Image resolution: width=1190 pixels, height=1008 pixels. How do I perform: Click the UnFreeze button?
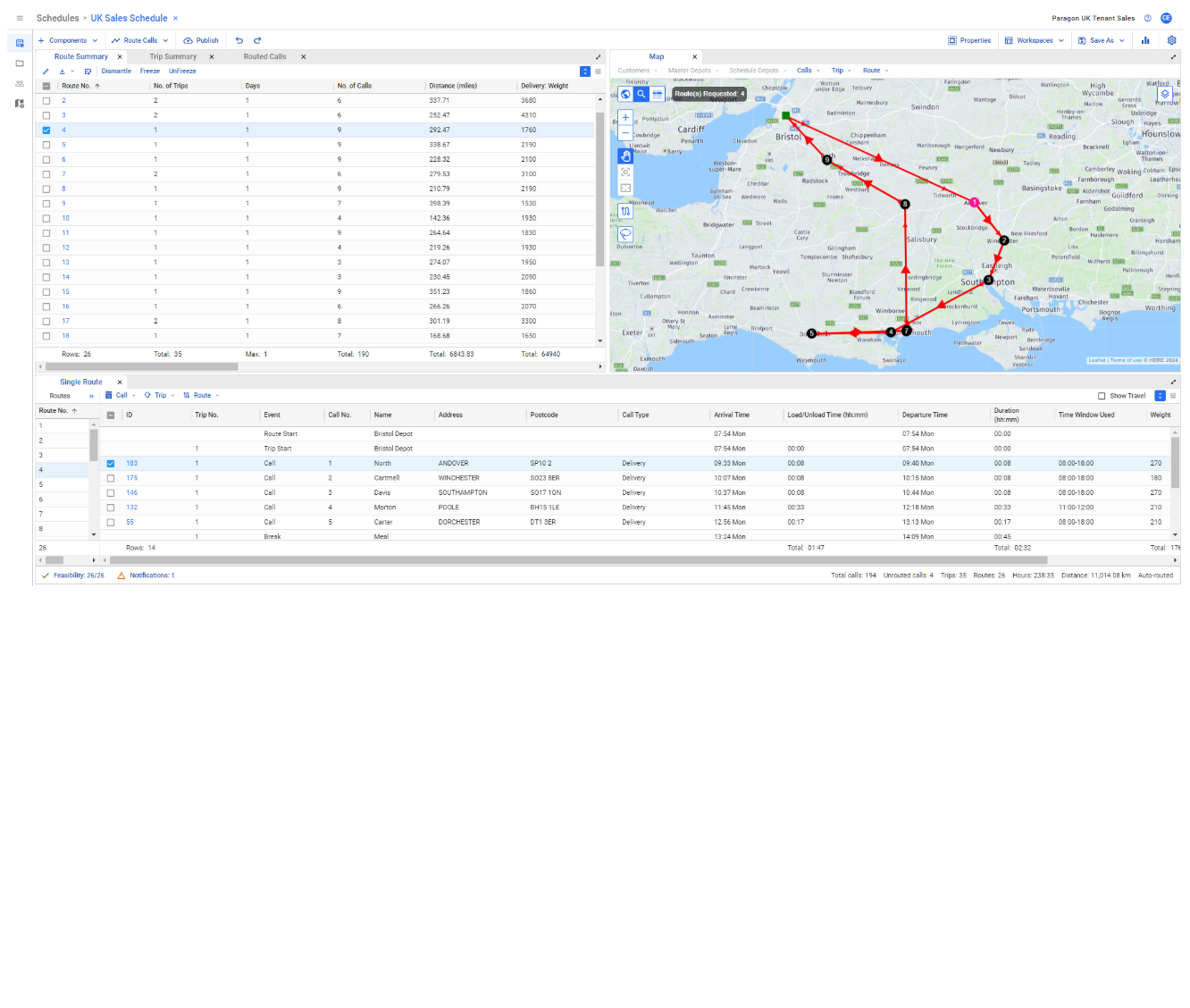182,71
